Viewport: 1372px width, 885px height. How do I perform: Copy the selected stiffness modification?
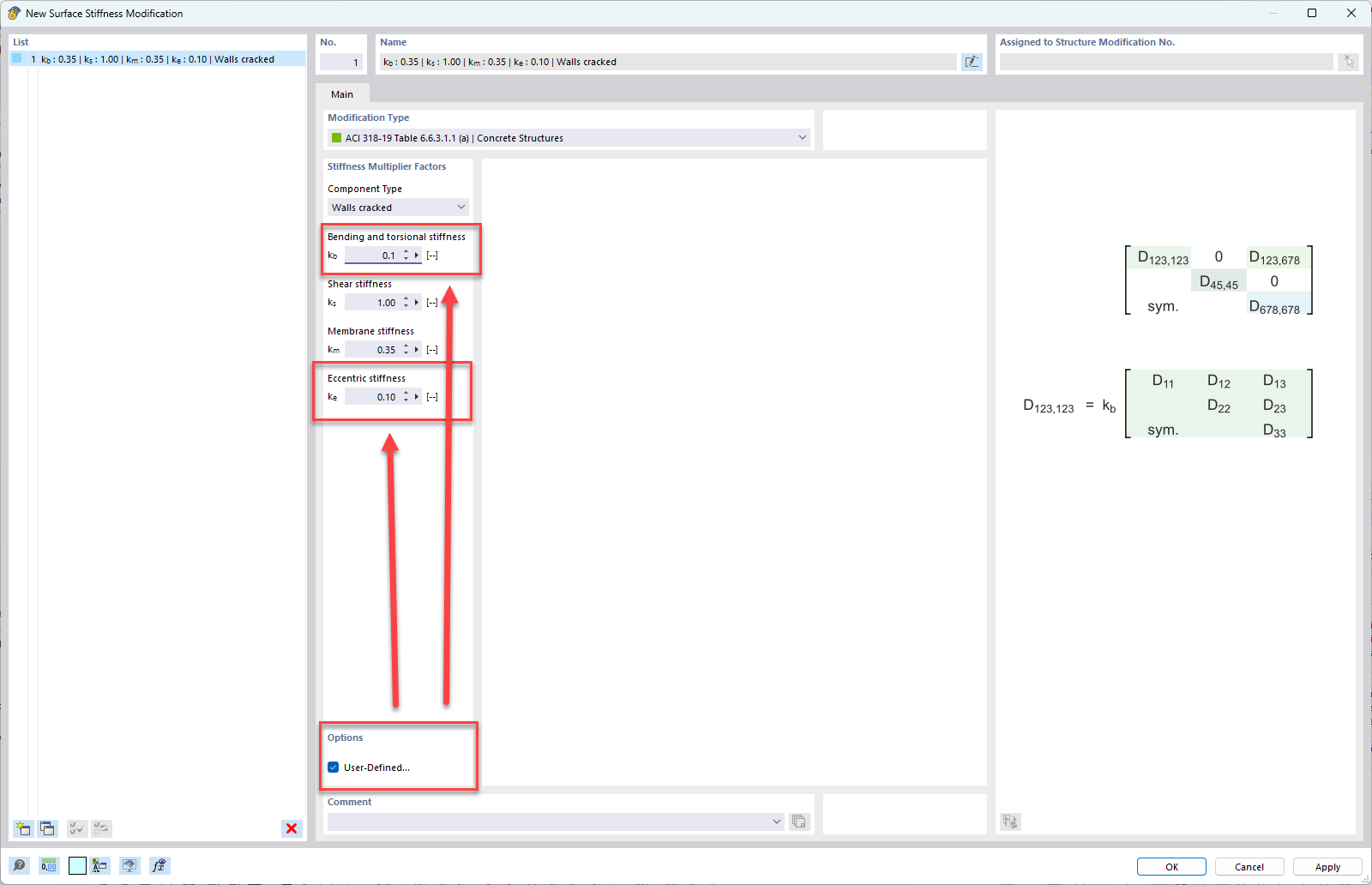coord(47,828)
